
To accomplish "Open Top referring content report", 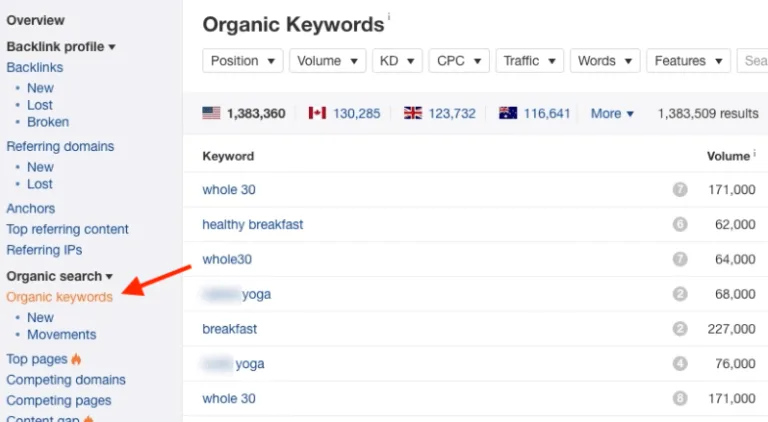I will click(x=67, y=229).
